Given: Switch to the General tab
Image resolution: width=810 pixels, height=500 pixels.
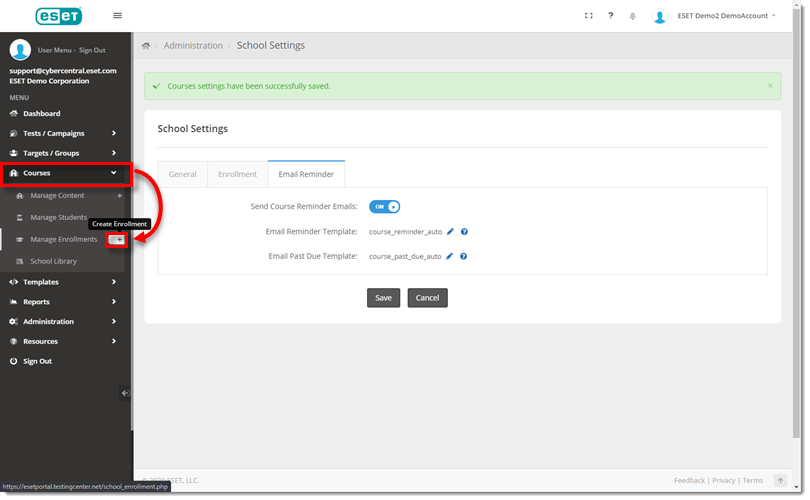Looking at the screenshot, I should coord(182,174).
